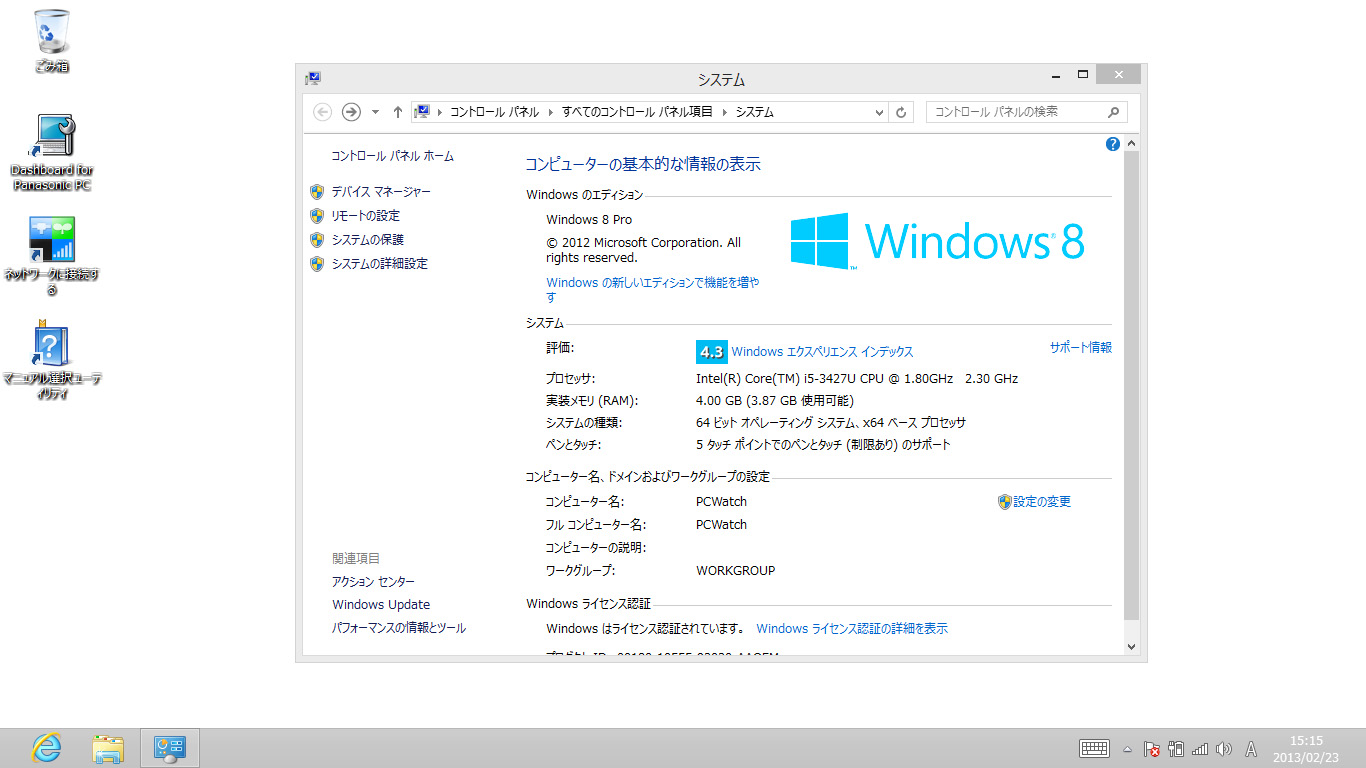The image size is (1366, 768).
Task: Click the back navigation arrow
Action: (x=322, y=112)
